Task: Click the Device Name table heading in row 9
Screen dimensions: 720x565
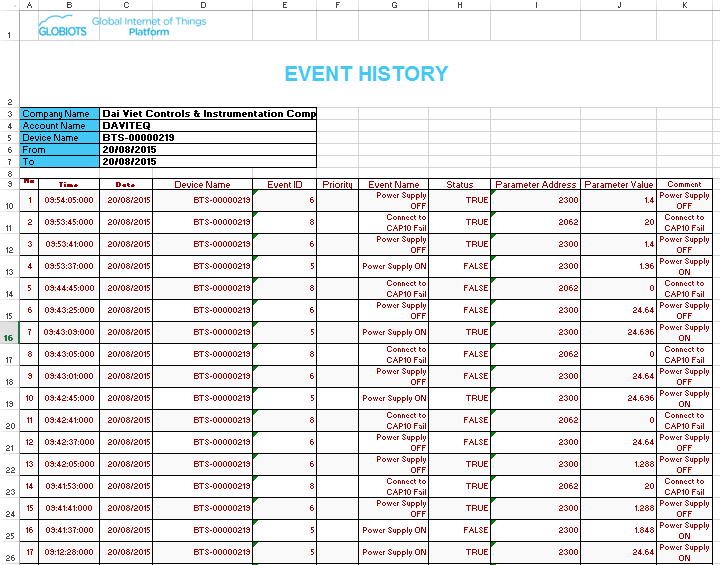Action: [x=202, y=184]
